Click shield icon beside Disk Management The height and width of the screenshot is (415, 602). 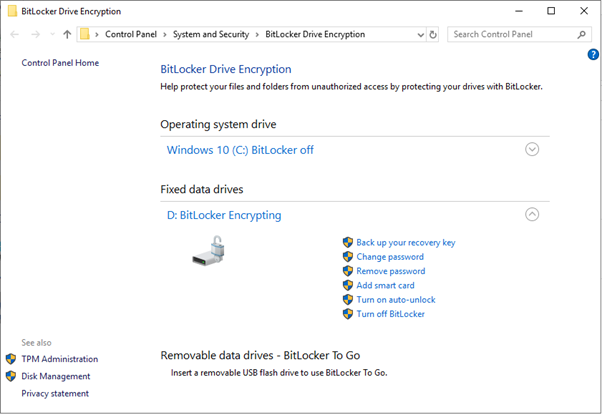click(11, 376)
